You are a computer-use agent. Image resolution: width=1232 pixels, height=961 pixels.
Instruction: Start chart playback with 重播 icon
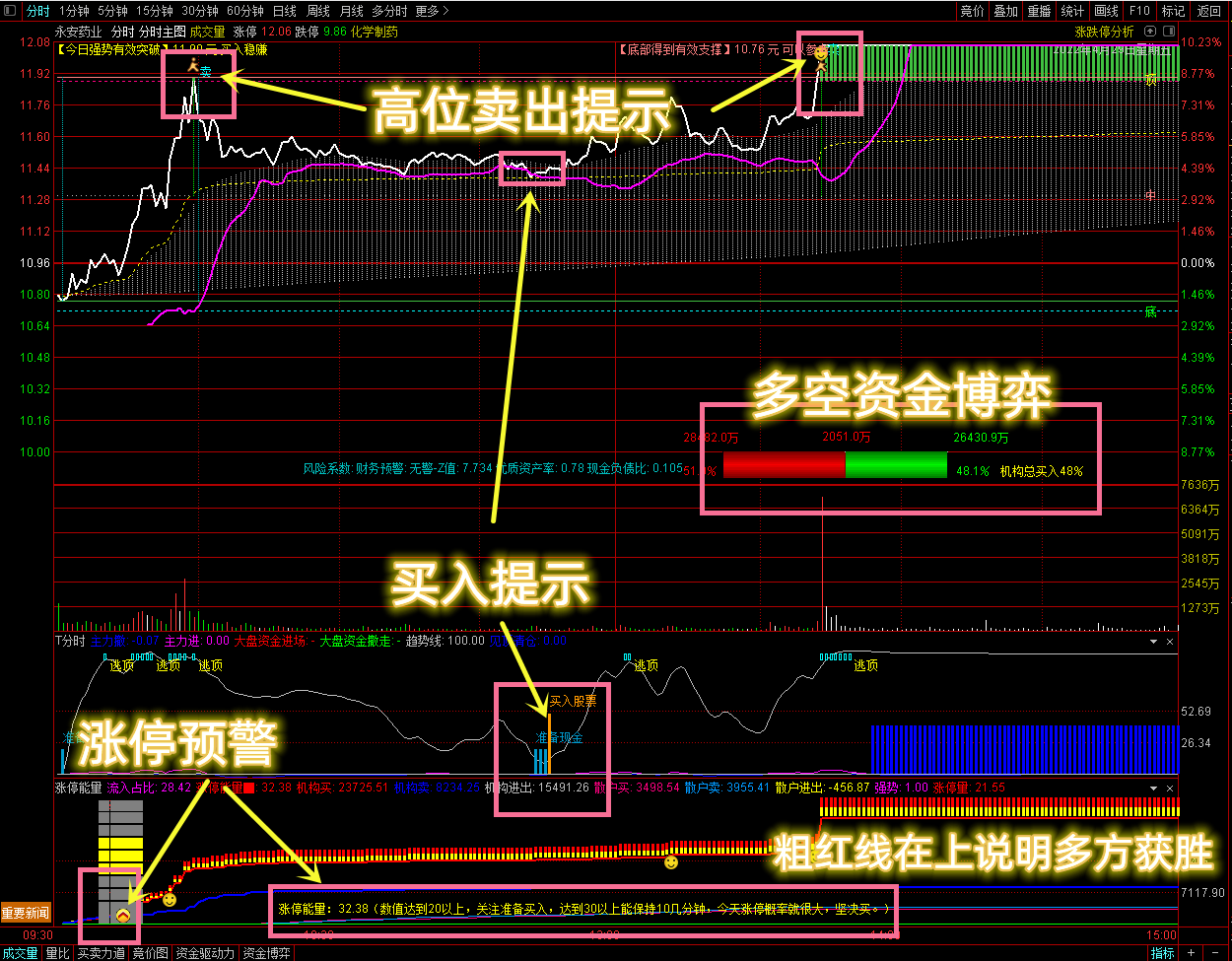tap(1041, 10)
